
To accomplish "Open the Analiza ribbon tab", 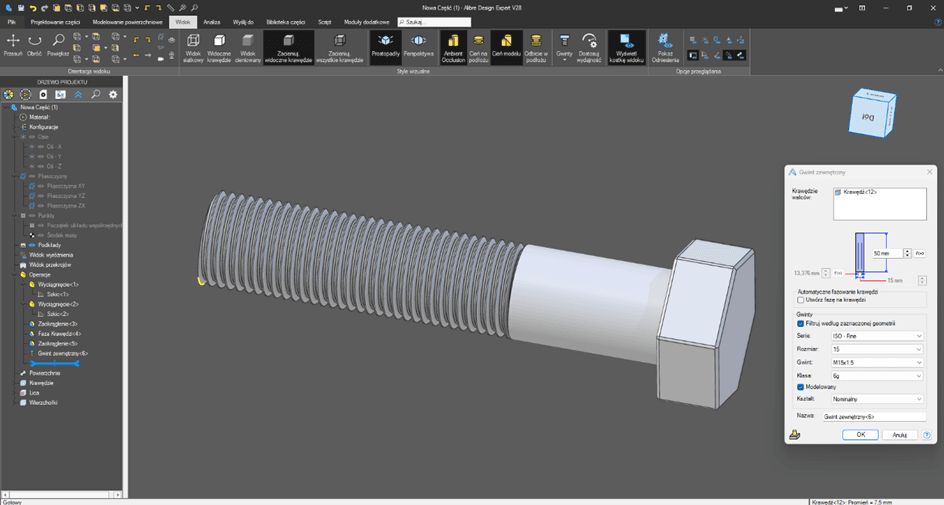I will [212, 21].
